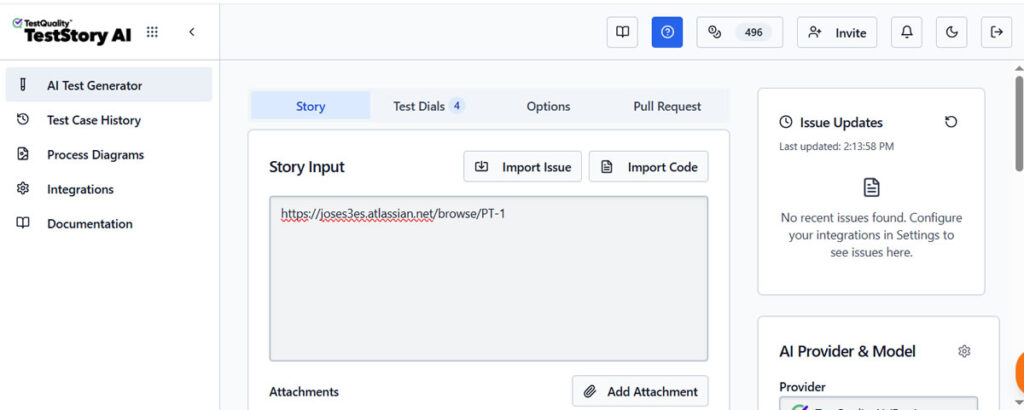Open the documentation book icon in top bar

[622, 32]
